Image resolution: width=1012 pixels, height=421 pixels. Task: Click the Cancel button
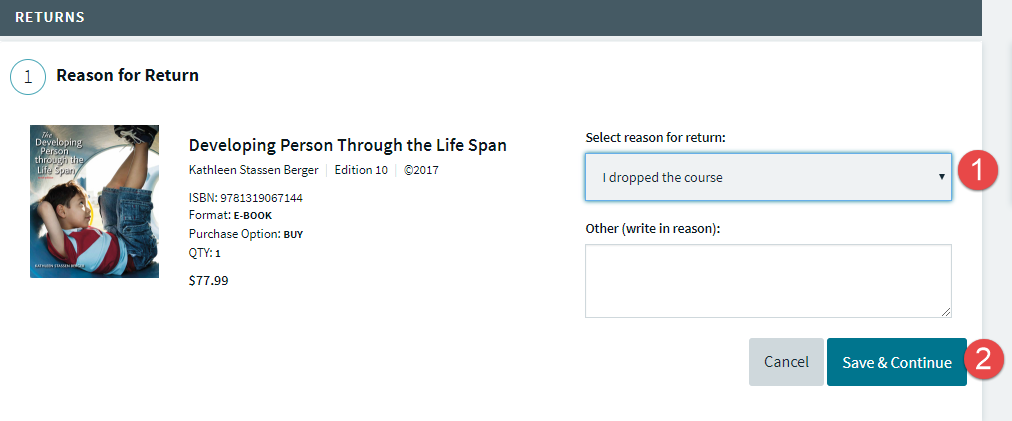click(x=786, y=362)
